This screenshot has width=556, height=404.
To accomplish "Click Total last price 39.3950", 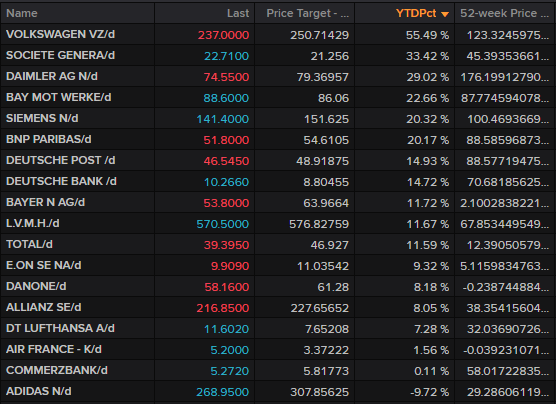I will coord(227,245).
